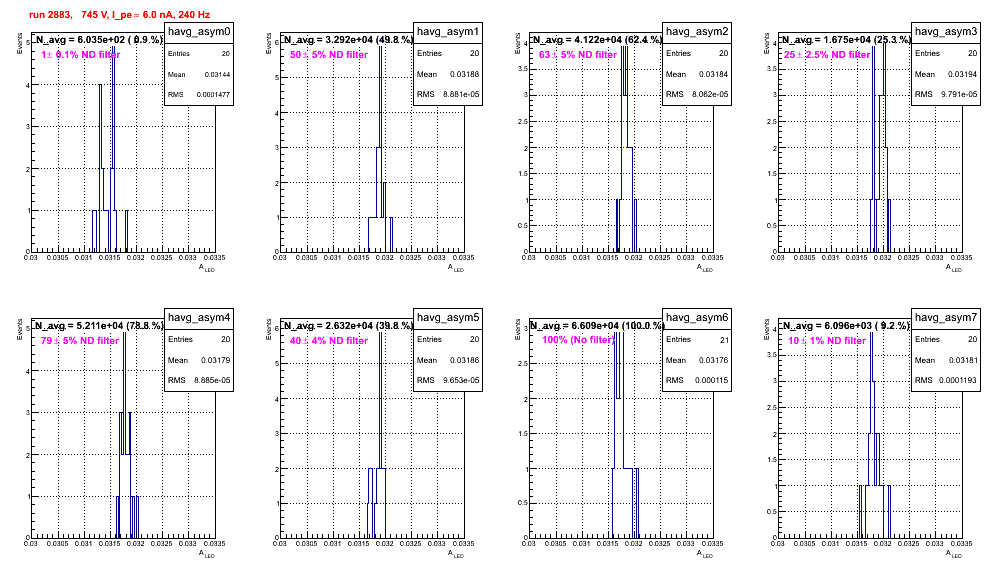Select the RMS 0.000115 entry

click(697, 381)
